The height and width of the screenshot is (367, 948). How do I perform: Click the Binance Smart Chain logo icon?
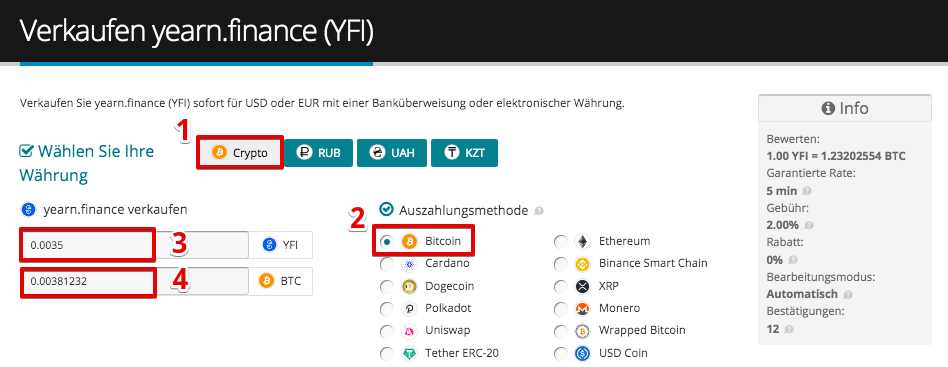pyautogui.click(x=583, y=264)
